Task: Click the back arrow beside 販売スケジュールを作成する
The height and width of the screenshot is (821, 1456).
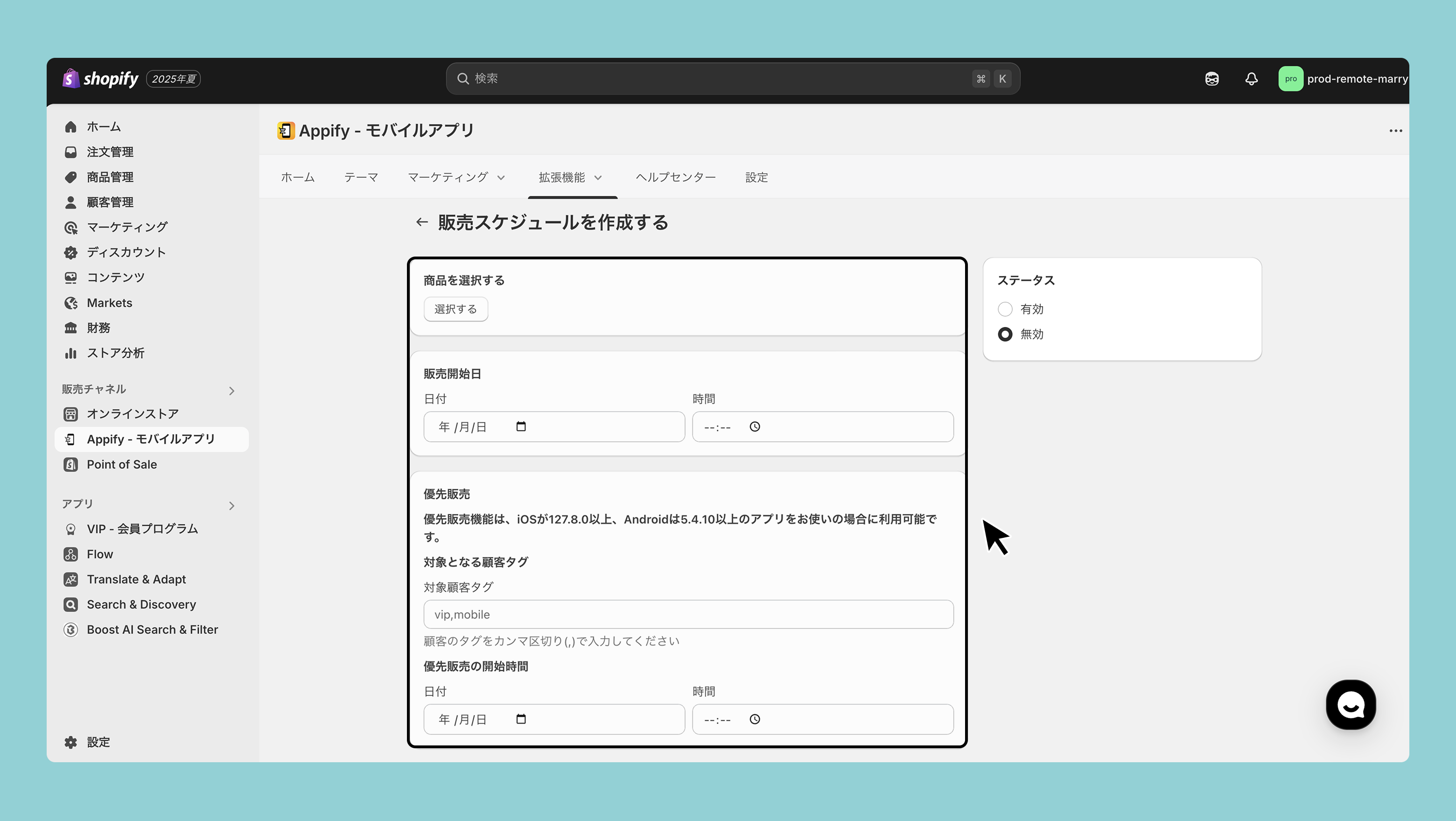Action: click(x=422, y=222)
